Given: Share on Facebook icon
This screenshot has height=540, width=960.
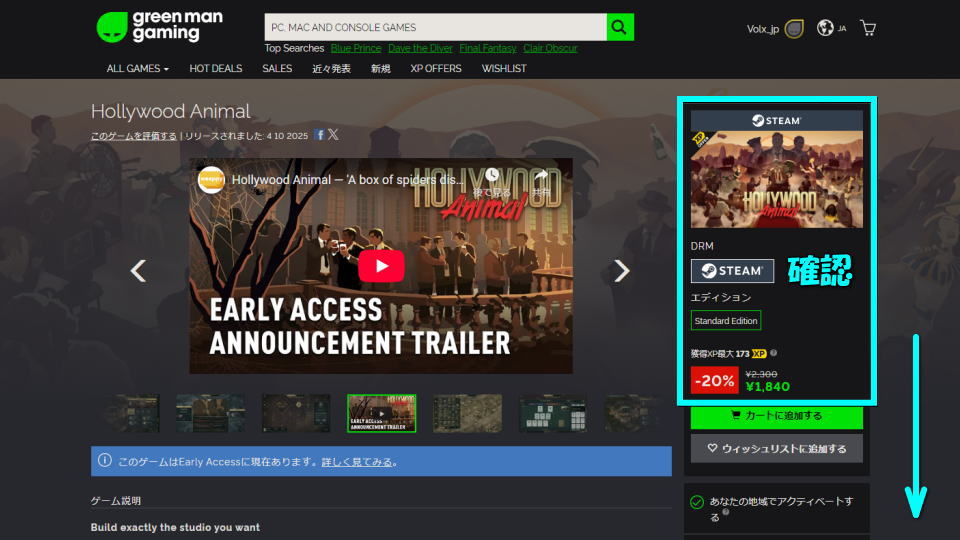Looking at the screenshot, I should [x=319, y=135].
